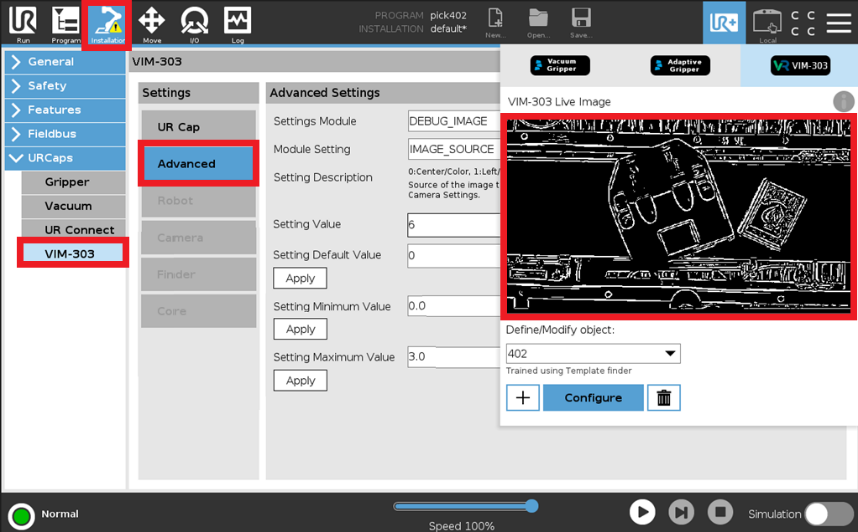Open the Camera settings tab
Viewport: 858px width, 532px height.
[198, 238]
